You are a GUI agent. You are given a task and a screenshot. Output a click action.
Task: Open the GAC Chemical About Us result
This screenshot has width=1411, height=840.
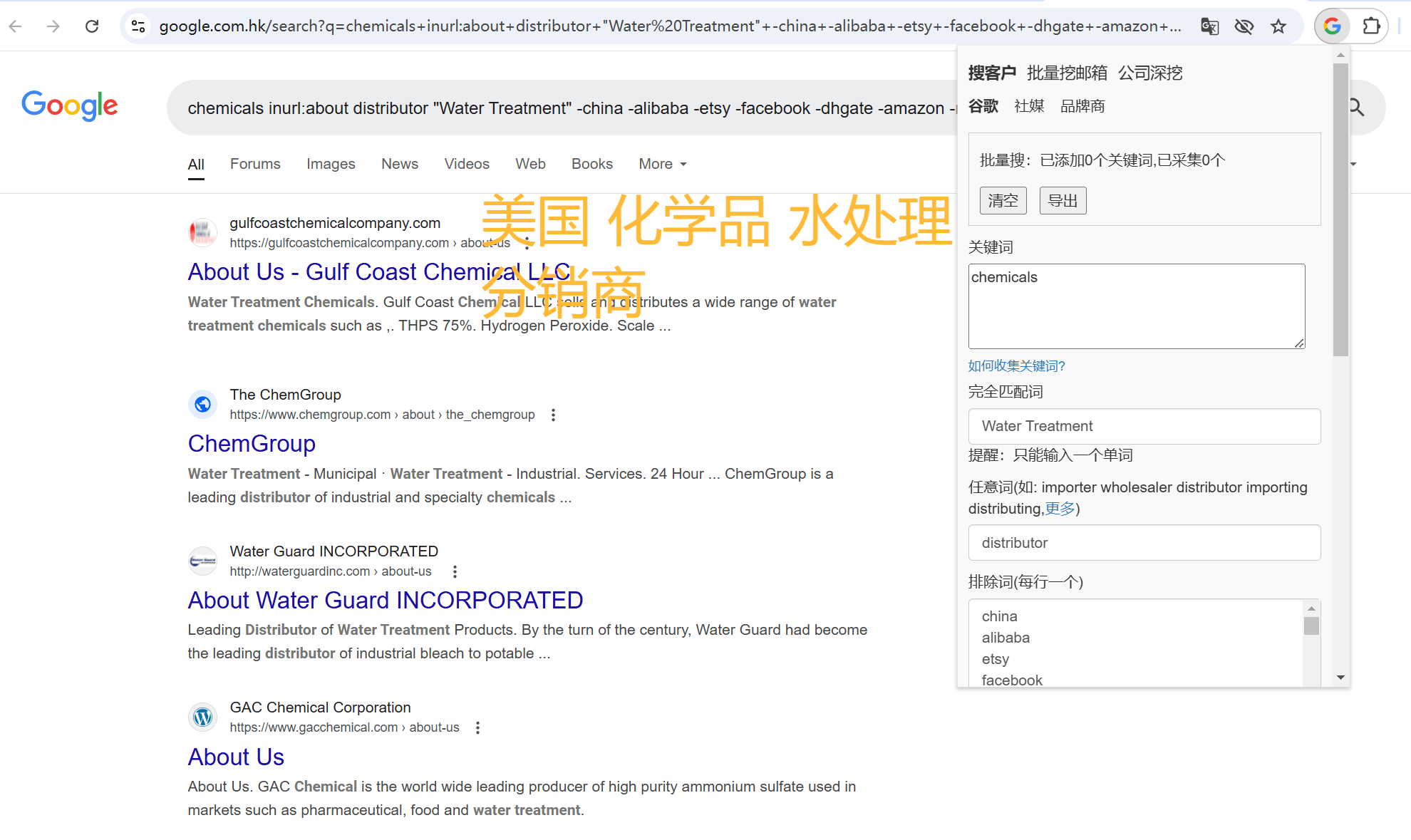pyautogui.click(x=236, y=757)
